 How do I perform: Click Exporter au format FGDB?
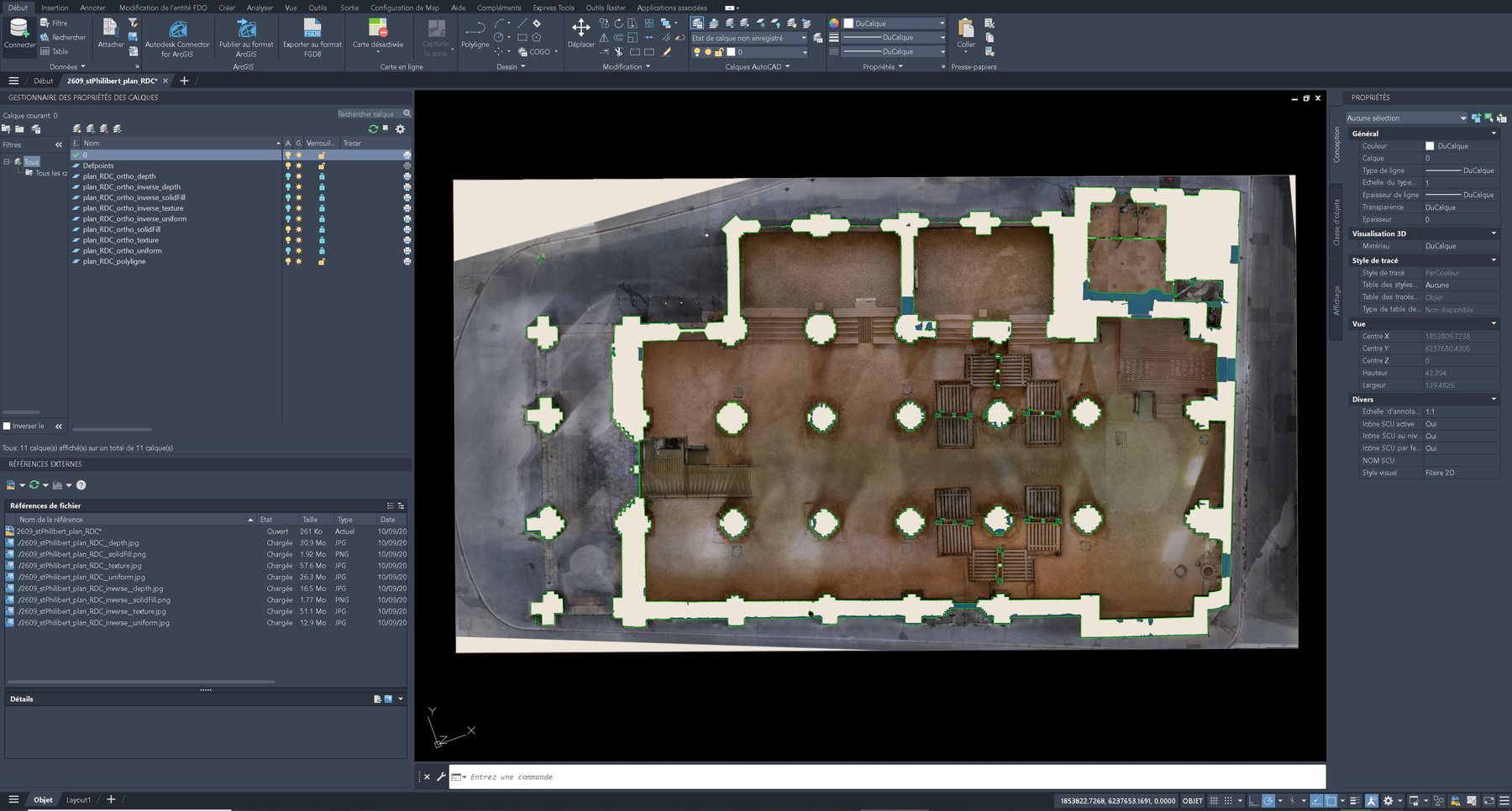pos(312,39)
